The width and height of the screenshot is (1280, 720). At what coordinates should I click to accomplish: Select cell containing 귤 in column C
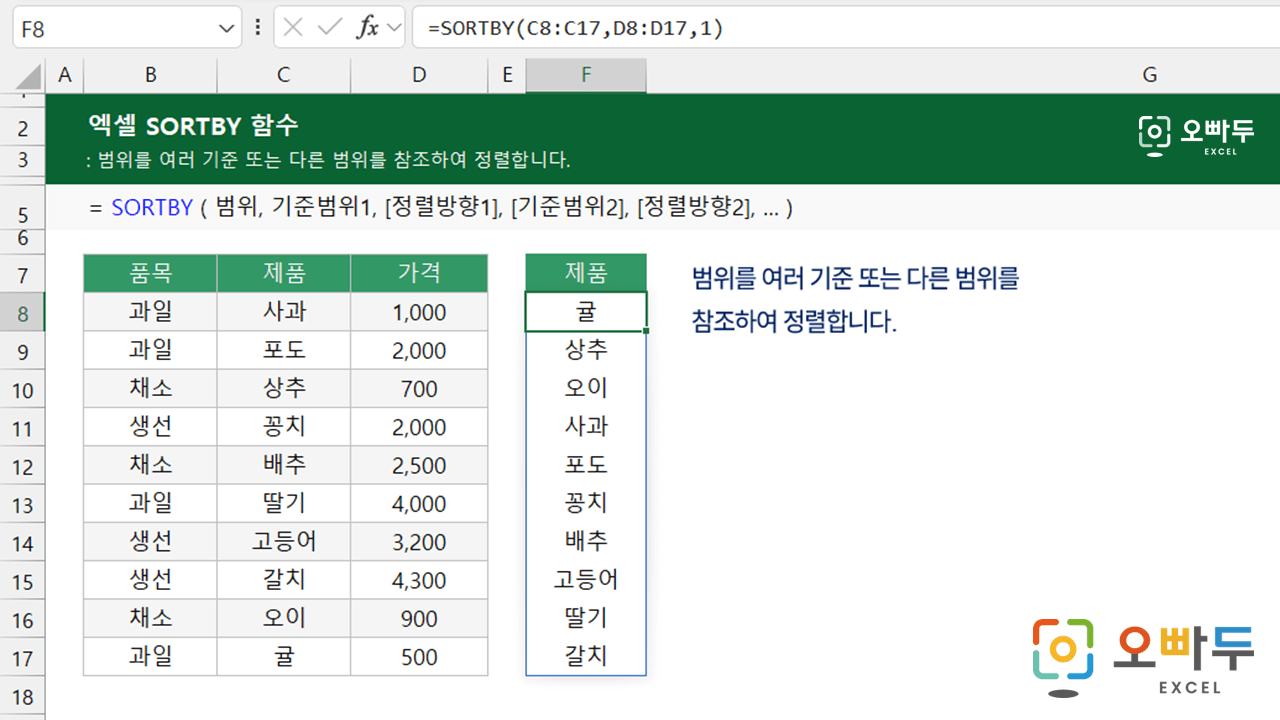pyautogui.click(x=284, y=657)
